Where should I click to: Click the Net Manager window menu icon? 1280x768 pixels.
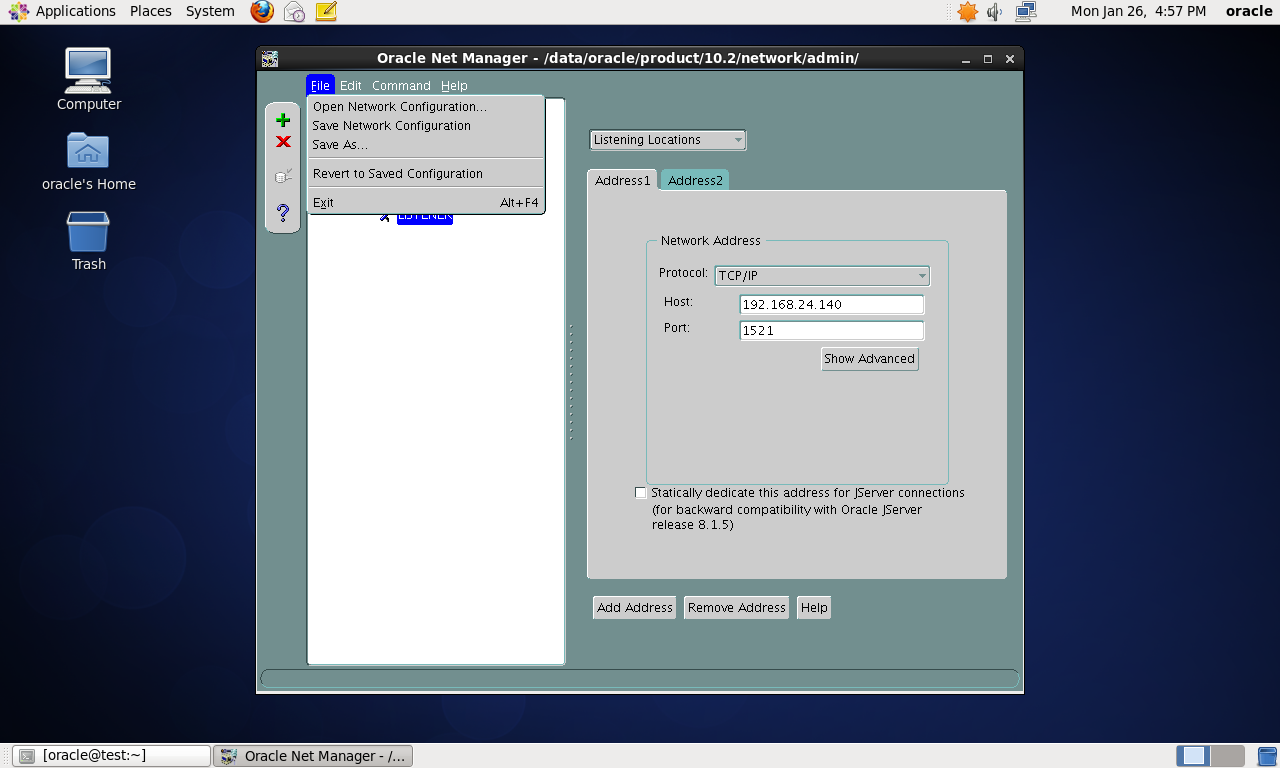click(270, 58)
